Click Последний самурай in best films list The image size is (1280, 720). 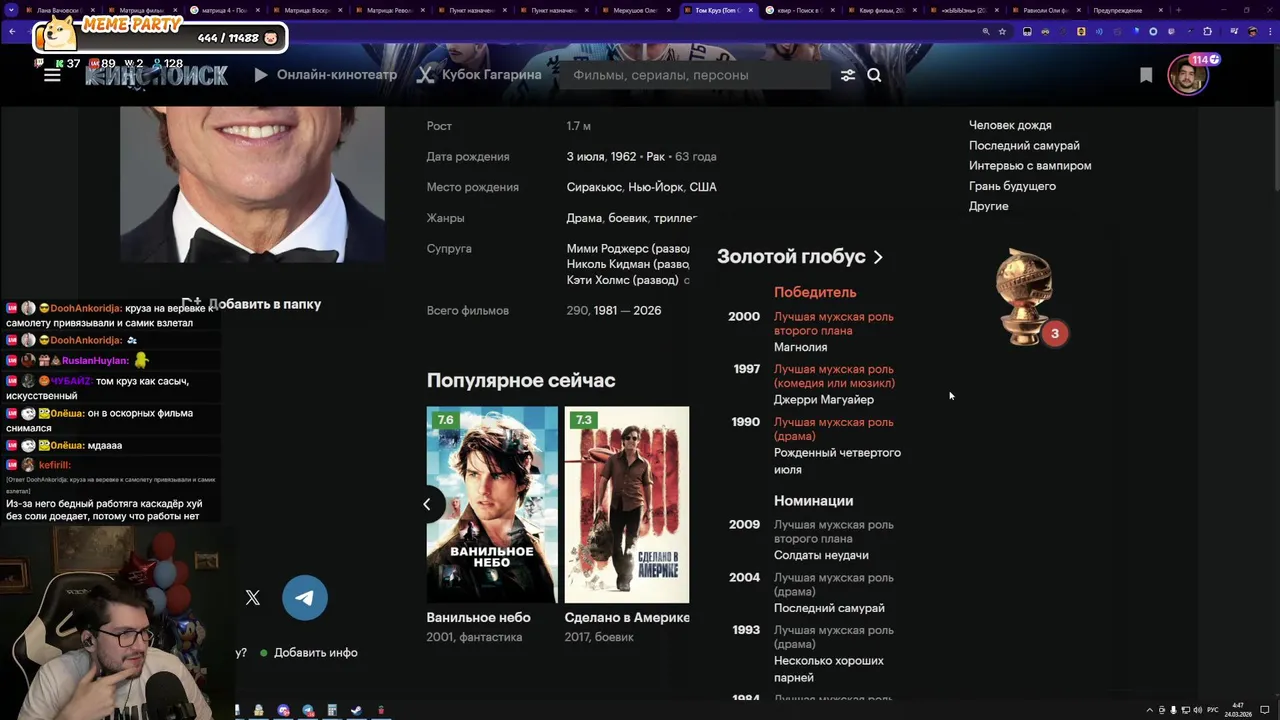(x=1024, y=146)
